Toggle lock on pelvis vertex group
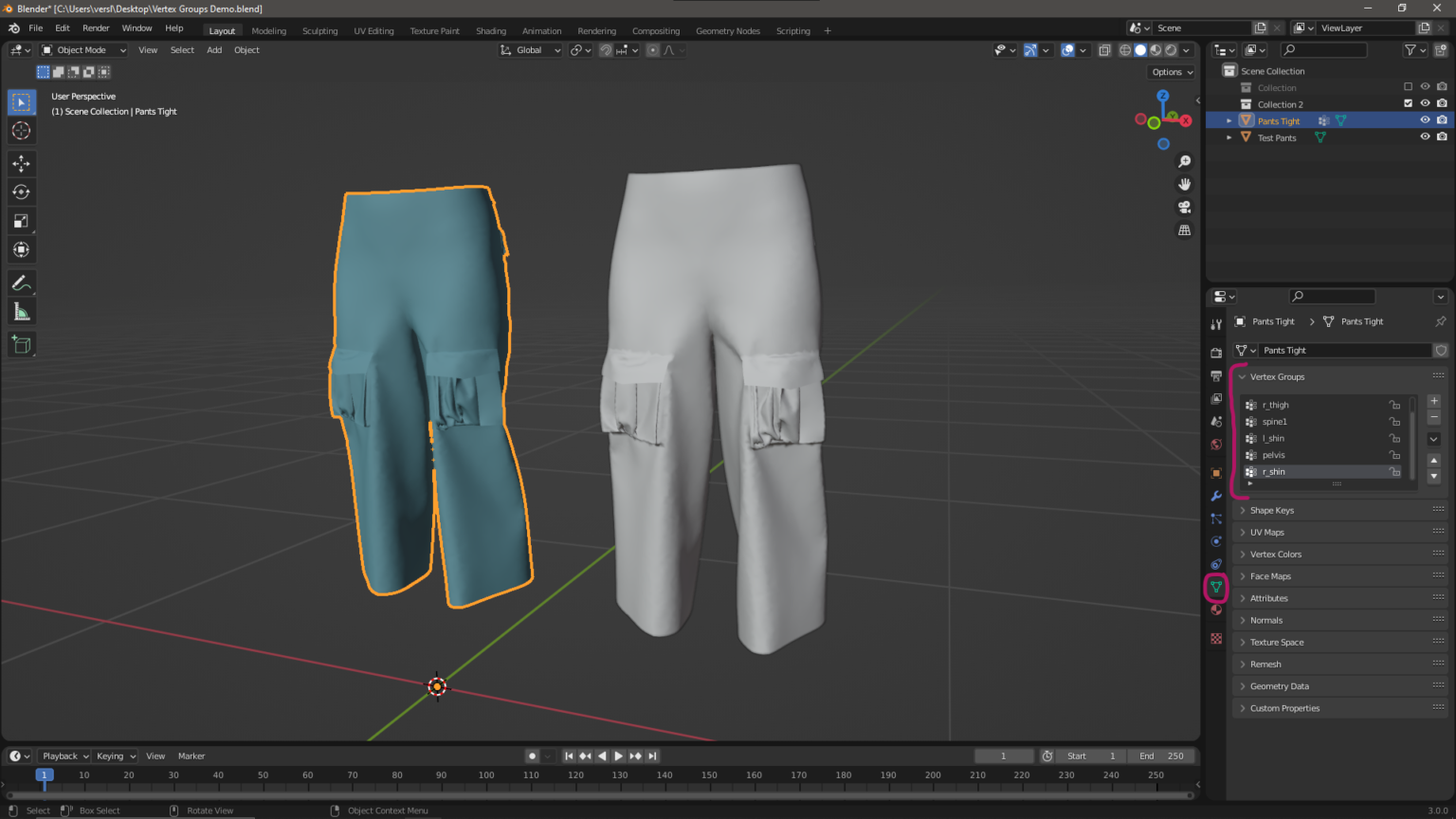This screenshot has height=819, width=1456. 1394,455
